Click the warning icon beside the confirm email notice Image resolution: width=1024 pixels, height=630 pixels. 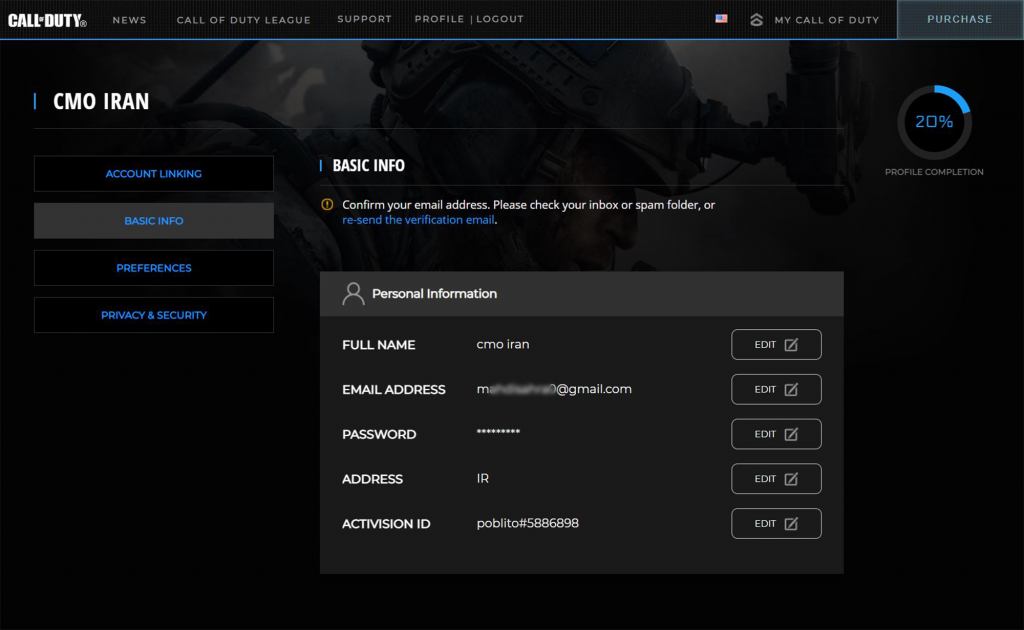pos(327,204)
